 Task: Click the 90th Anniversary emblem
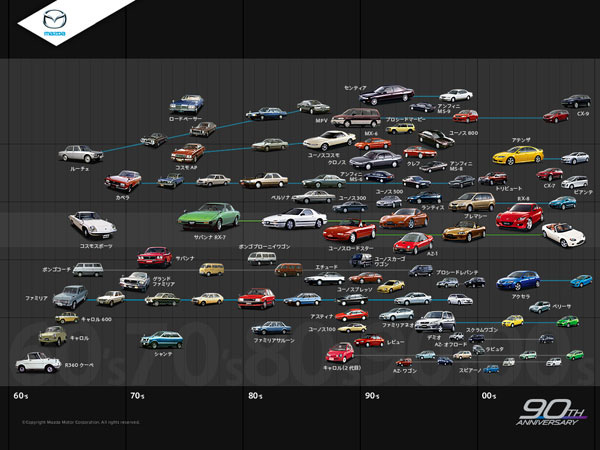pos(551,412)
